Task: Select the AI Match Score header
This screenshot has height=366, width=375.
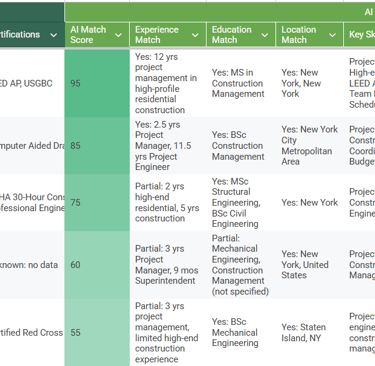Action: 97,35
